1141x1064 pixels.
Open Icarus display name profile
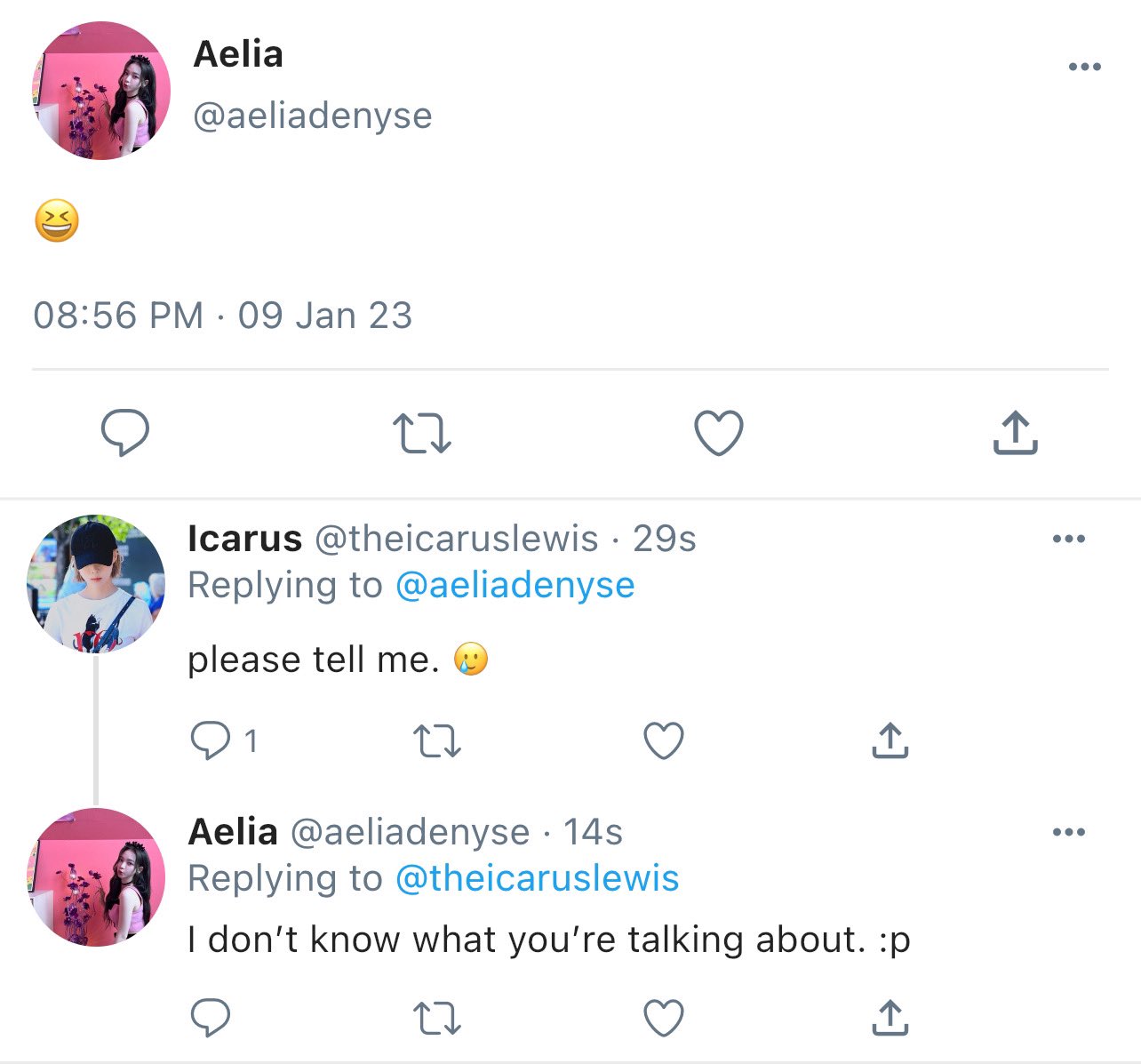245,539
